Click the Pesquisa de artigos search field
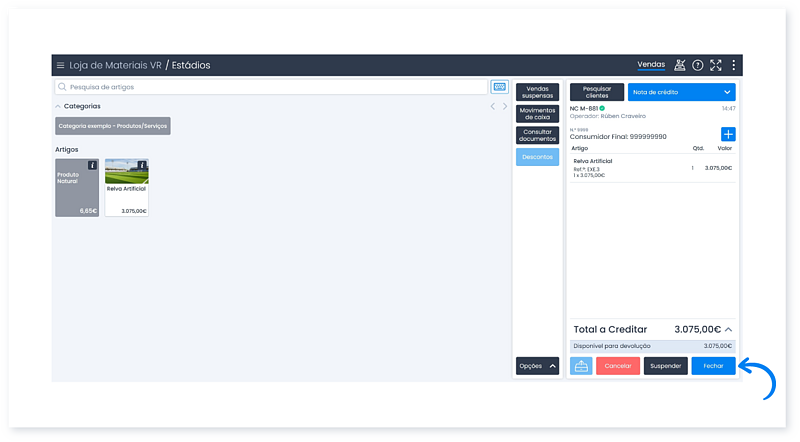This screenshot has height=442, width=800. [x=270, y=87]
